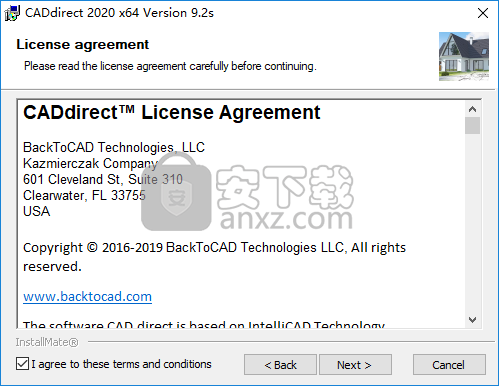The width and height of the screenshot is (499, 386).
Task: Click the InstallMate label
Action: pos(47,342)
